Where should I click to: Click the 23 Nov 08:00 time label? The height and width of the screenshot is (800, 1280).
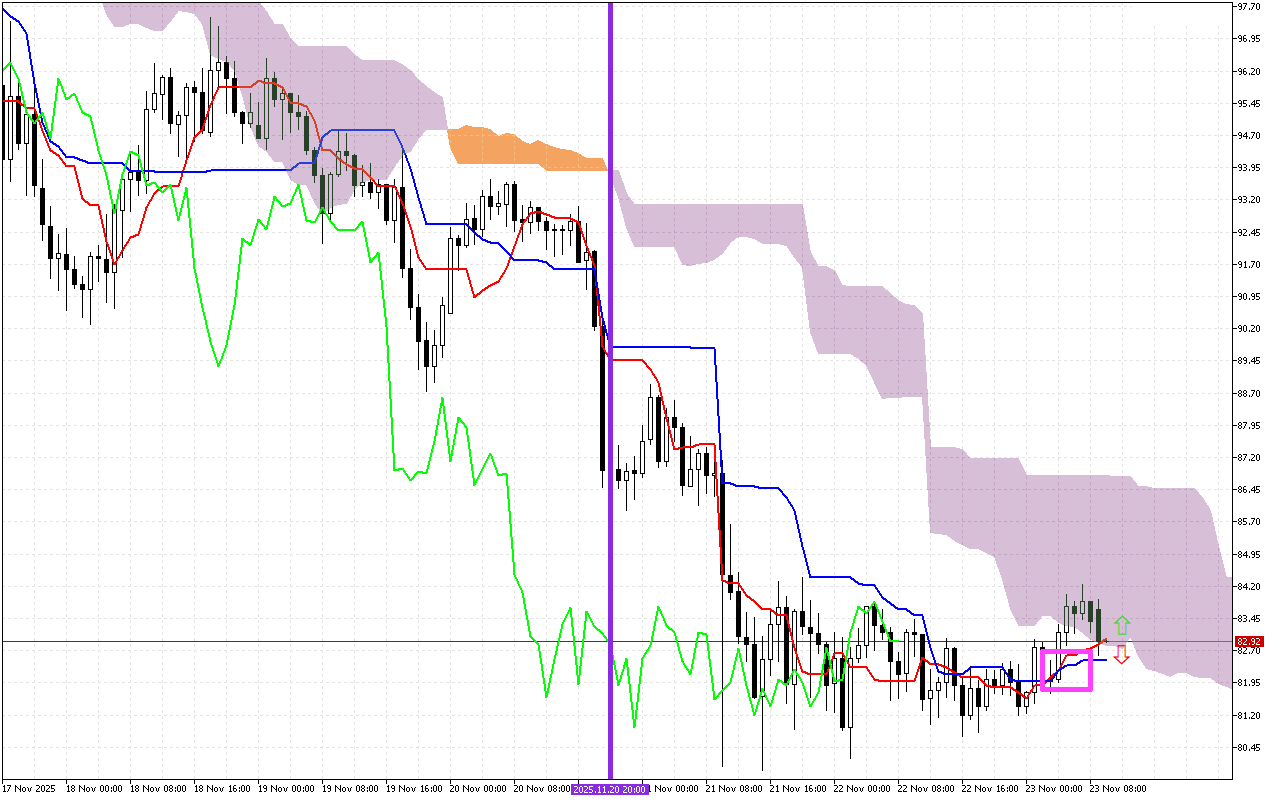coord(1117,789)
